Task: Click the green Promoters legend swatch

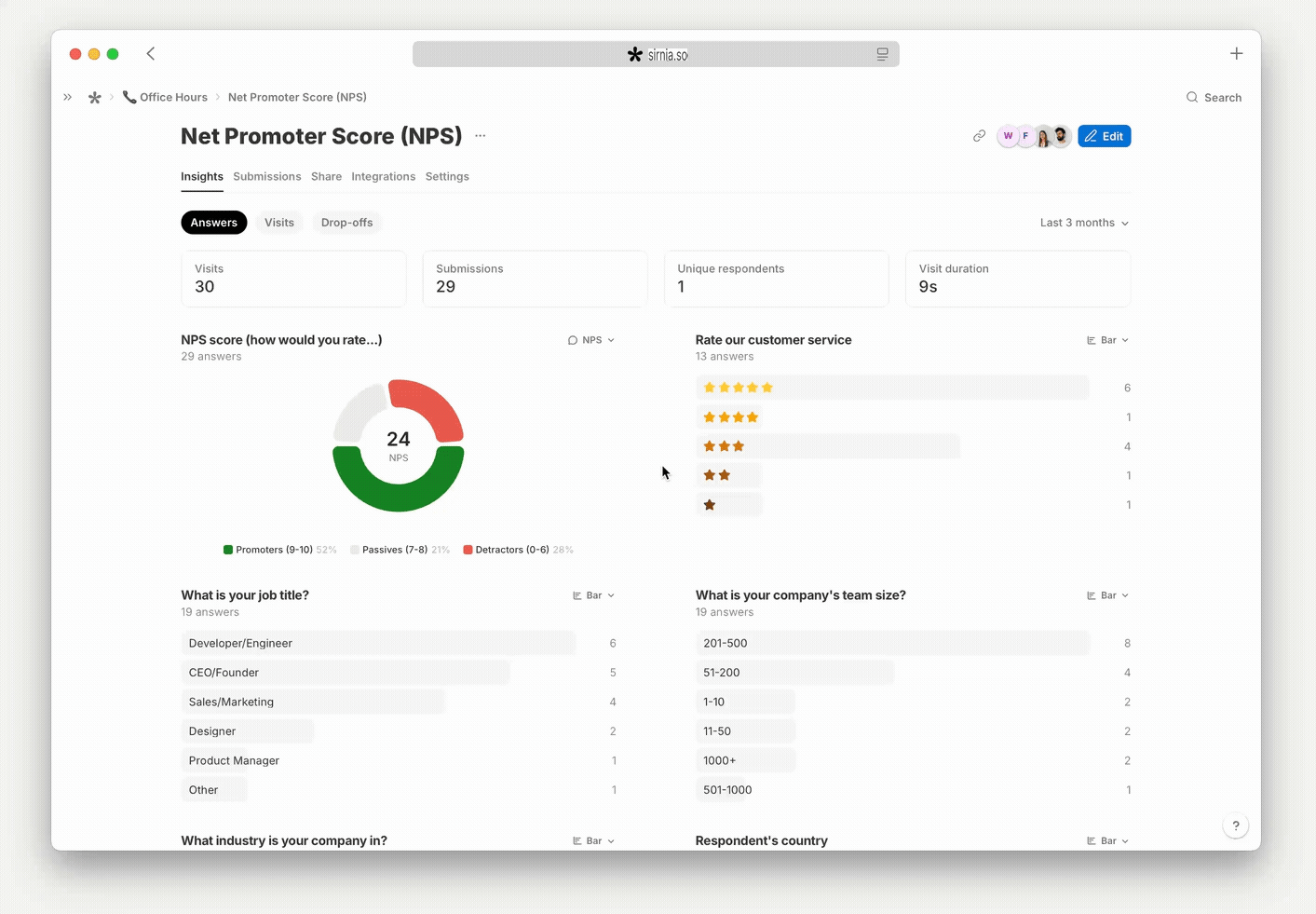Action: (x=228, y=550)
